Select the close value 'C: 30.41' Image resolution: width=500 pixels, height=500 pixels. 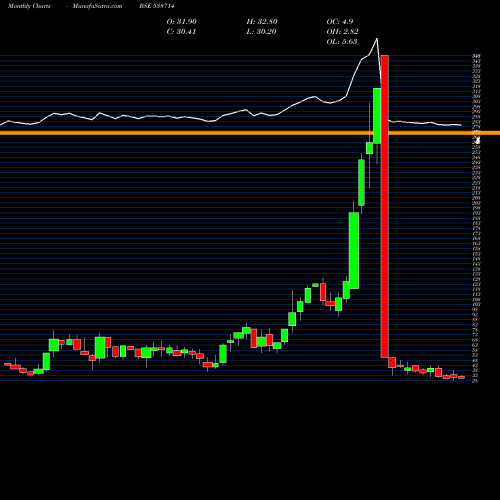tap(181, 32)
